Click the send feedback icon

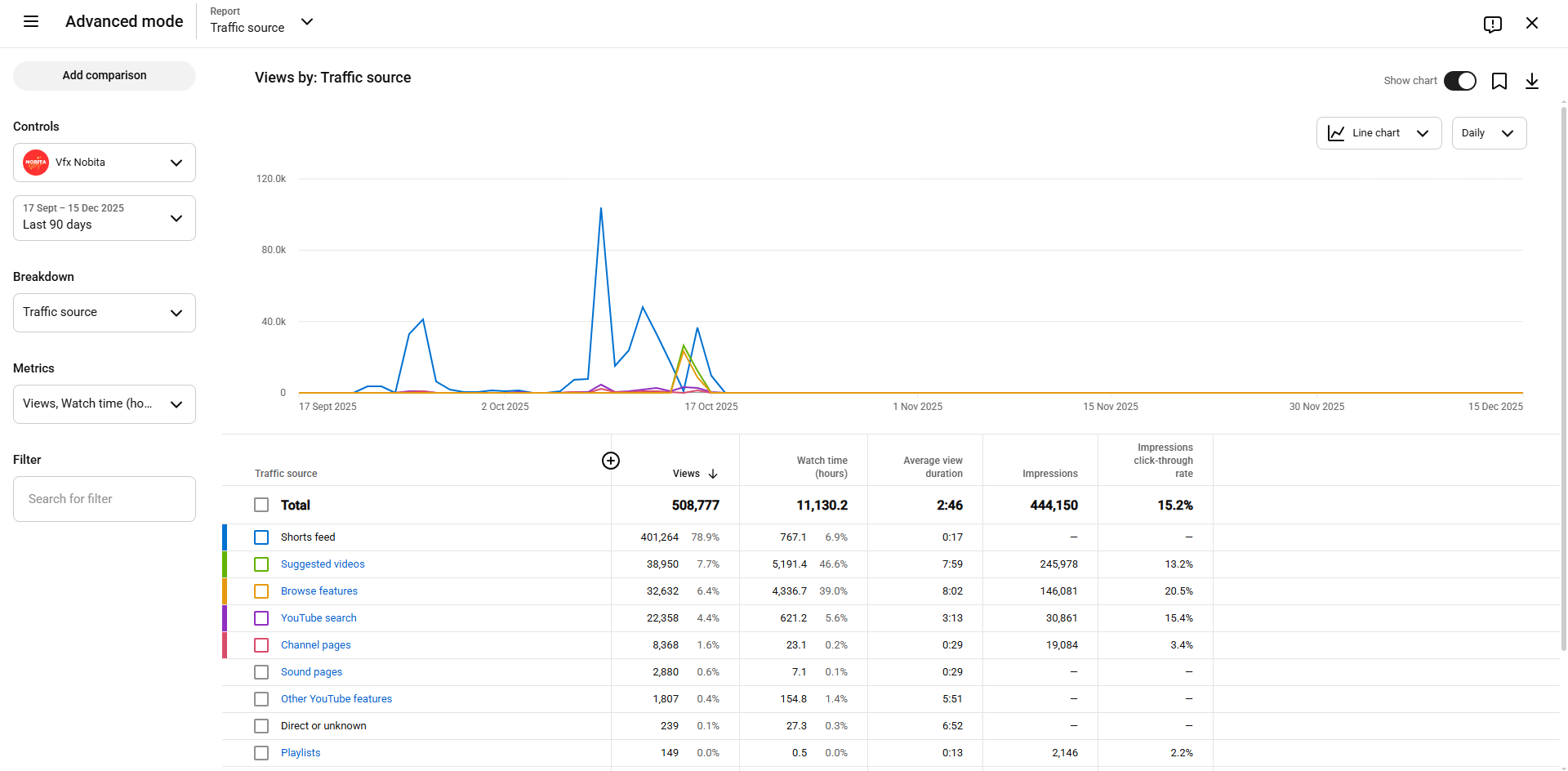point(1492,24)
